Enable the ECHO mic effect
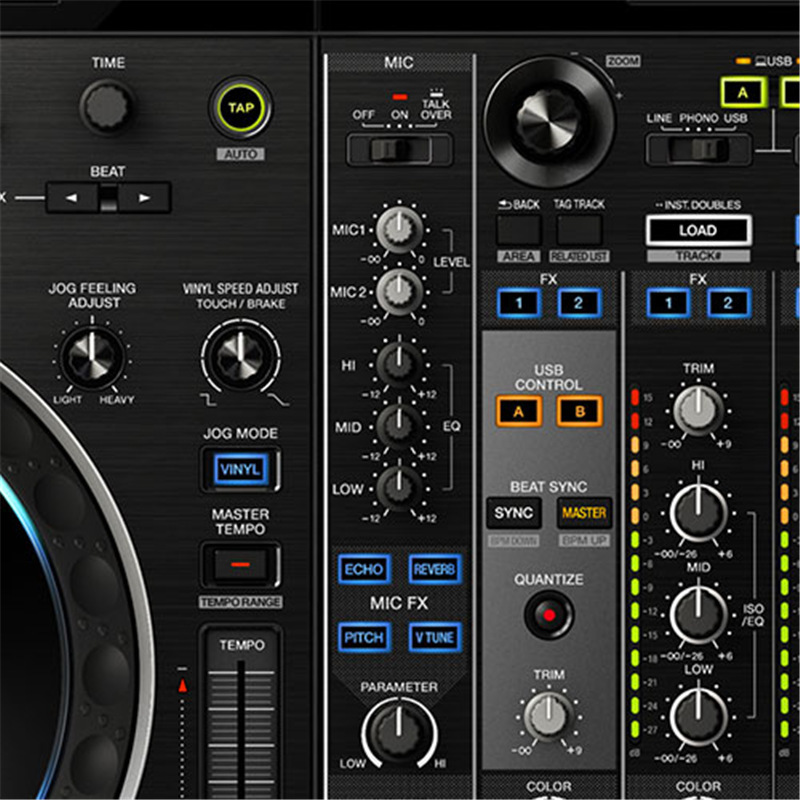Viewport: 800px width, 800px height. (x=364, y=569)
